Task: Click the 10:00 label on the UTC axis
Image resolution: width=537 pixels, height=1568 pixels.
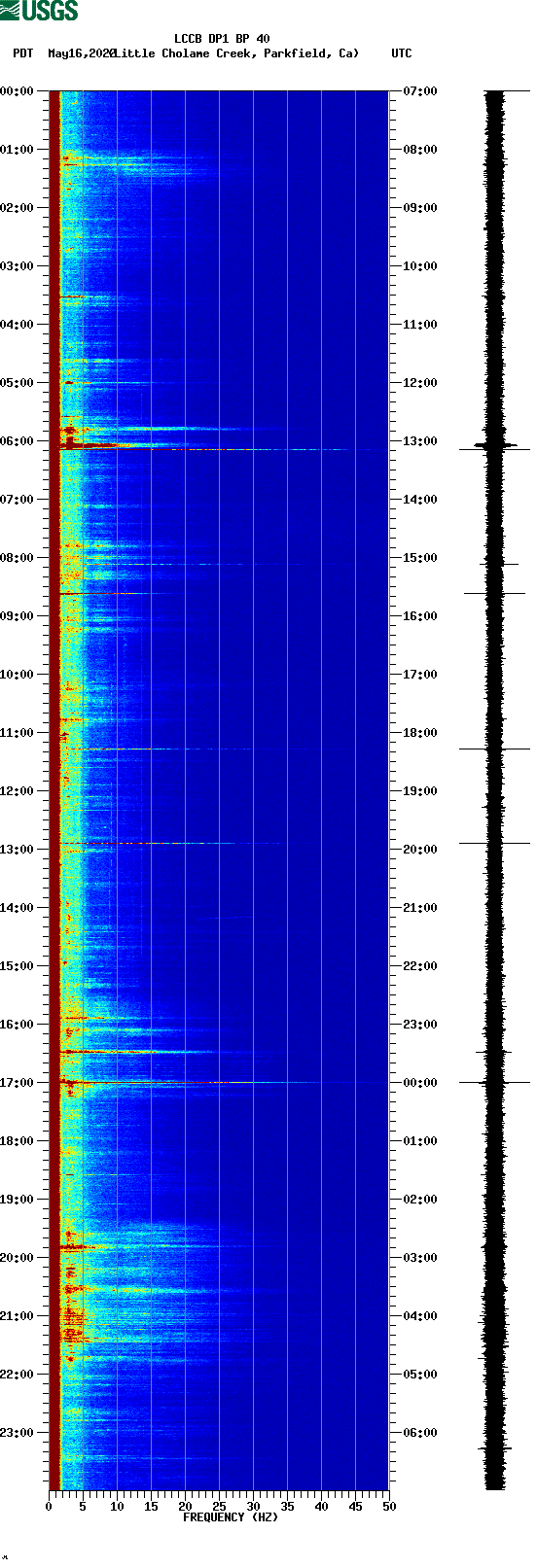Action: [420, 266]
